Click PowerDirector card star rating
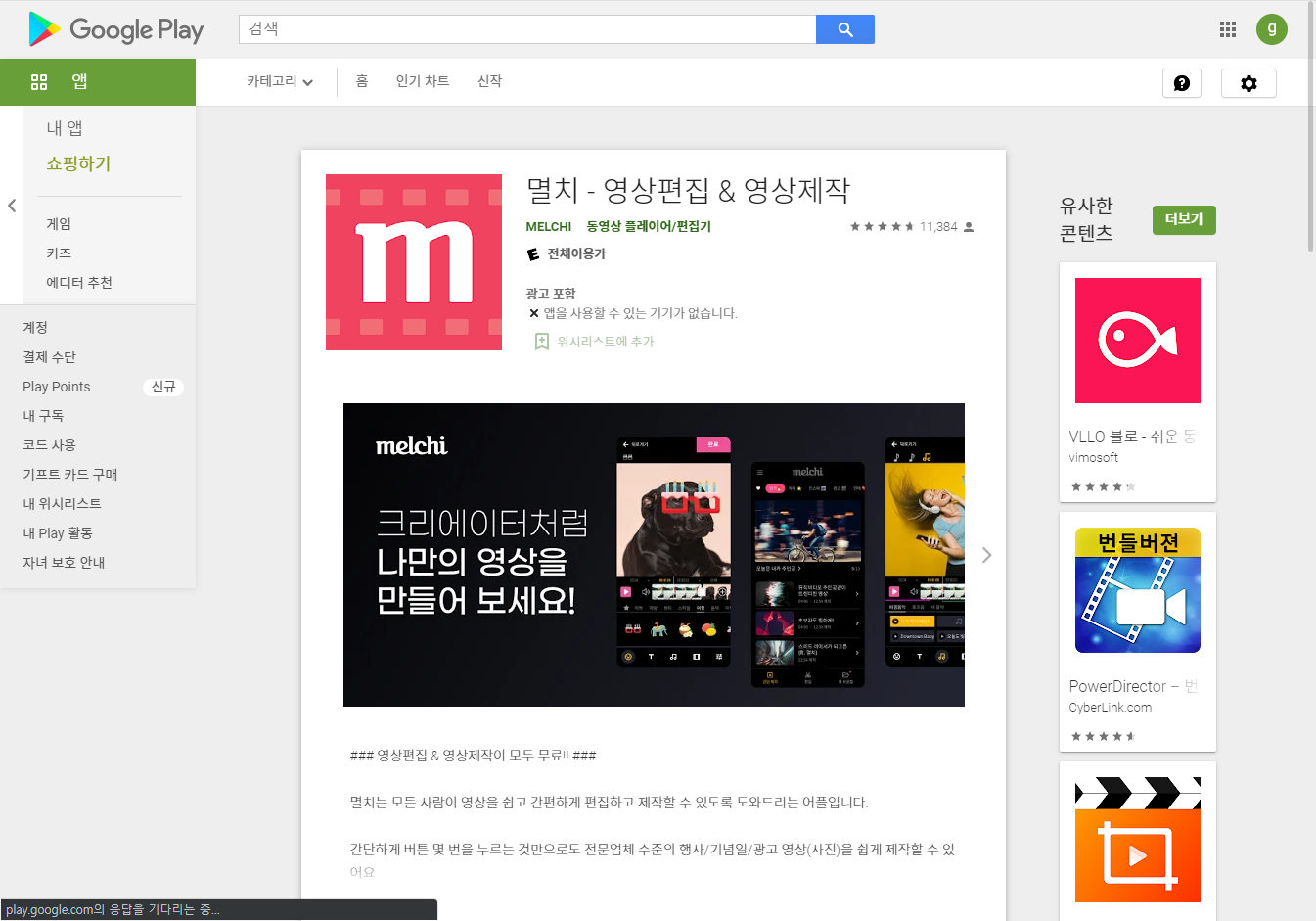 (x=1104, y=736)
